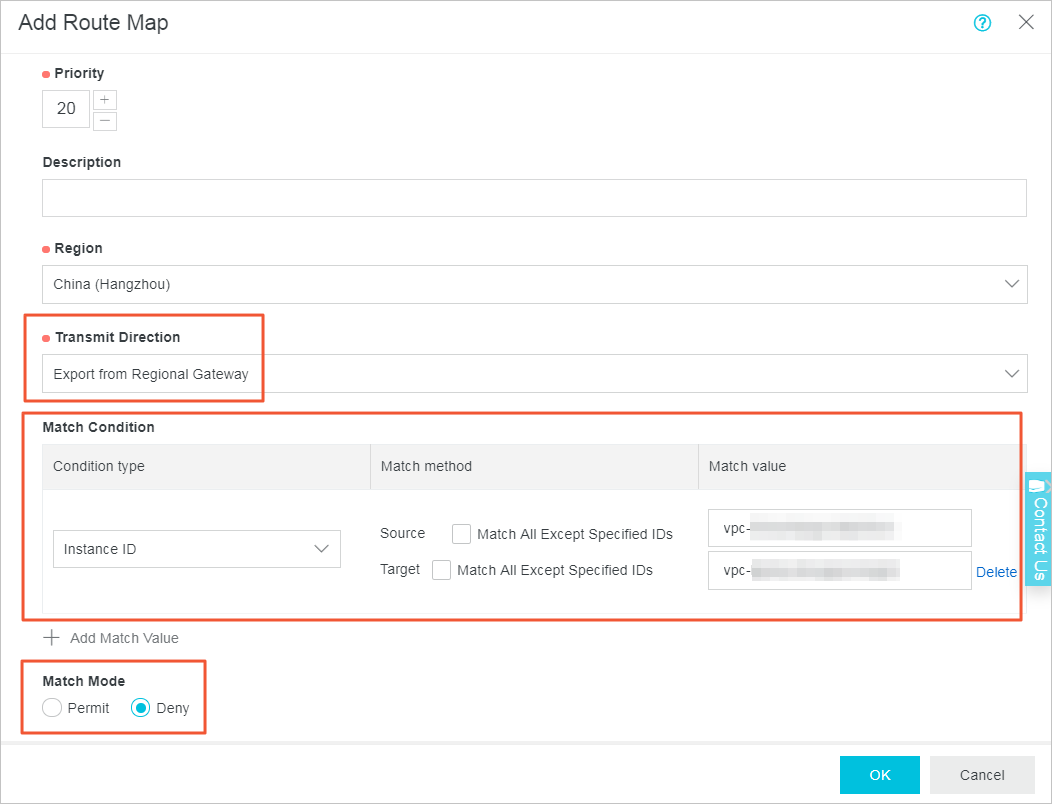The image size is (1052, 804).
Task: Open the Transmit Direction dropdown
Action: 534,373
